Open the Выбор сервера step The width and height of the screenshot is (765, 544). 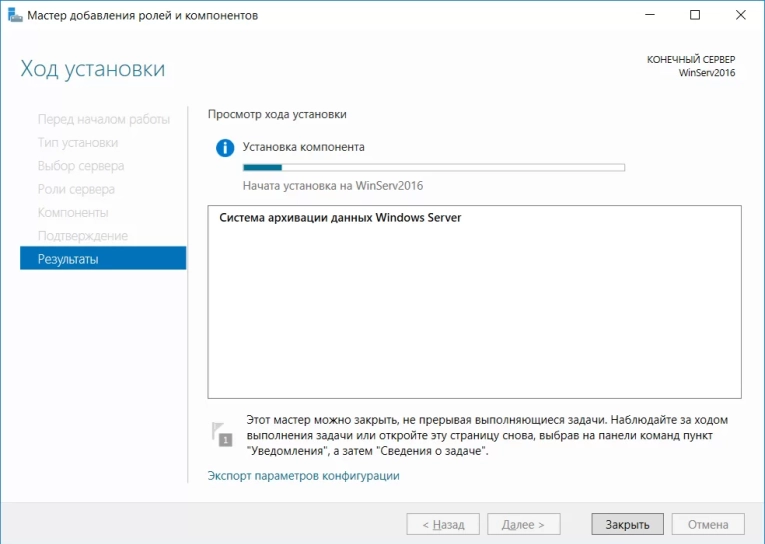[81, 166]
